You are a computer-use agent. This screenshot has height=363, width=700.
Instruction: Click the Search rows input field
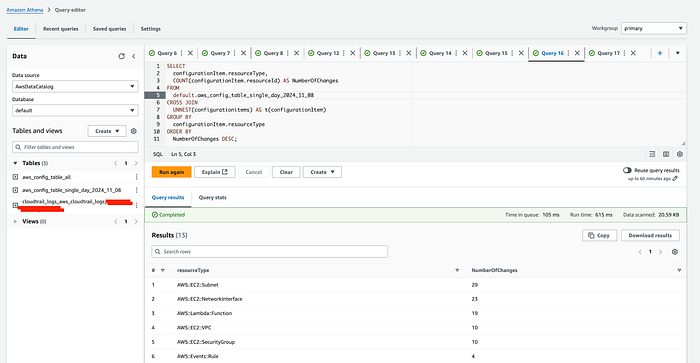(270, 252)
